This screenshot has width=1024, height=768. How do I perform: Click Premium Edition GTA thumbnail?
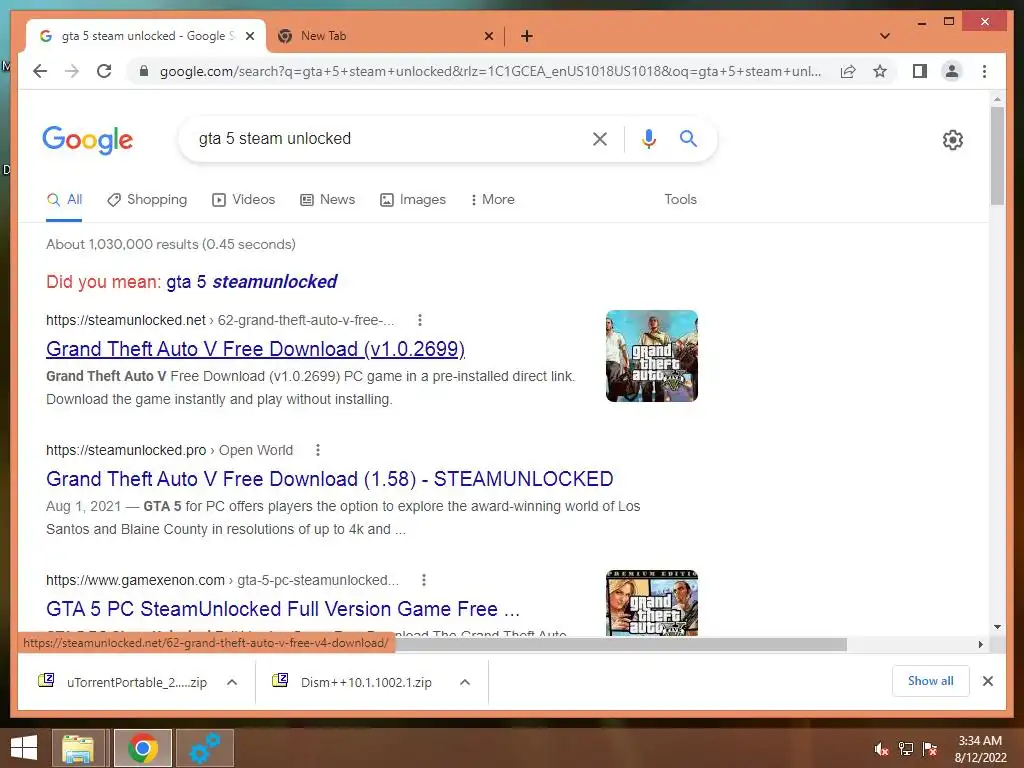point(652,603)
